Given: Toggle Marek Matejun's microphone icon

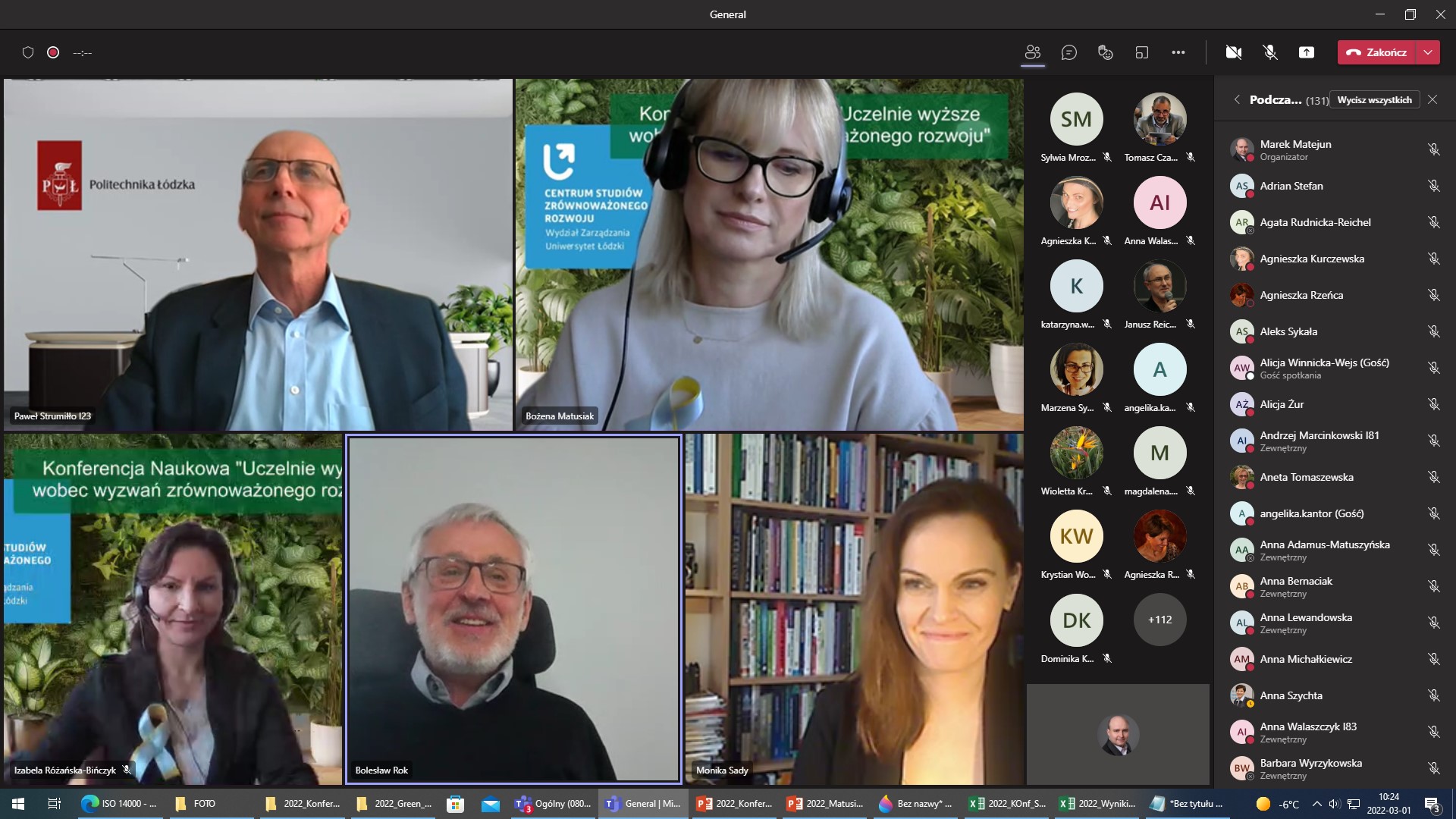Looking at the screenshot, I should click(1433, 149).
